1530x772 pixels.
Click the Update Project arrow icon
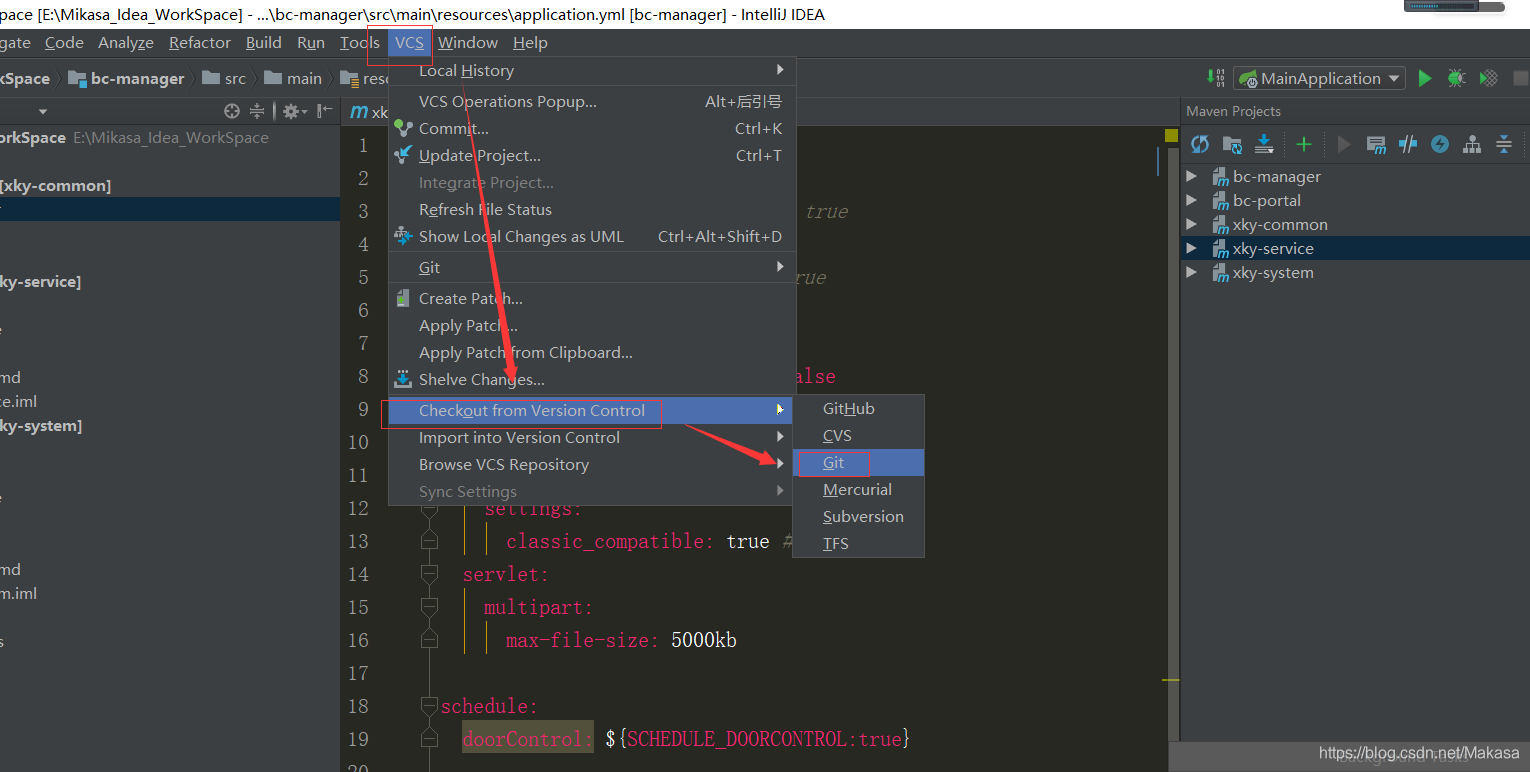[x=403, y=155]
